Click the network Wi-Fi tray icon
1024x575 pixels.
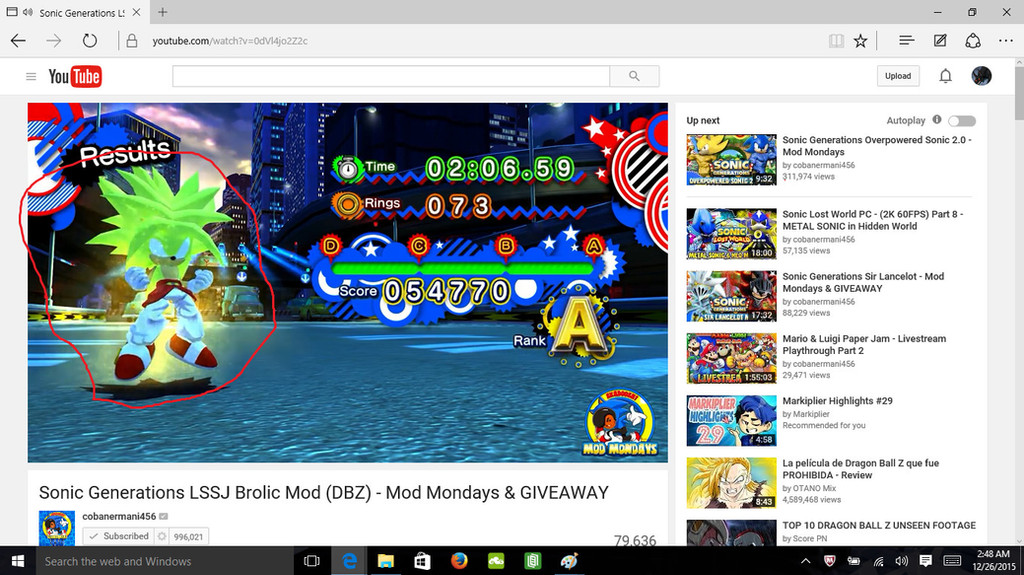[x=879, y=561]
